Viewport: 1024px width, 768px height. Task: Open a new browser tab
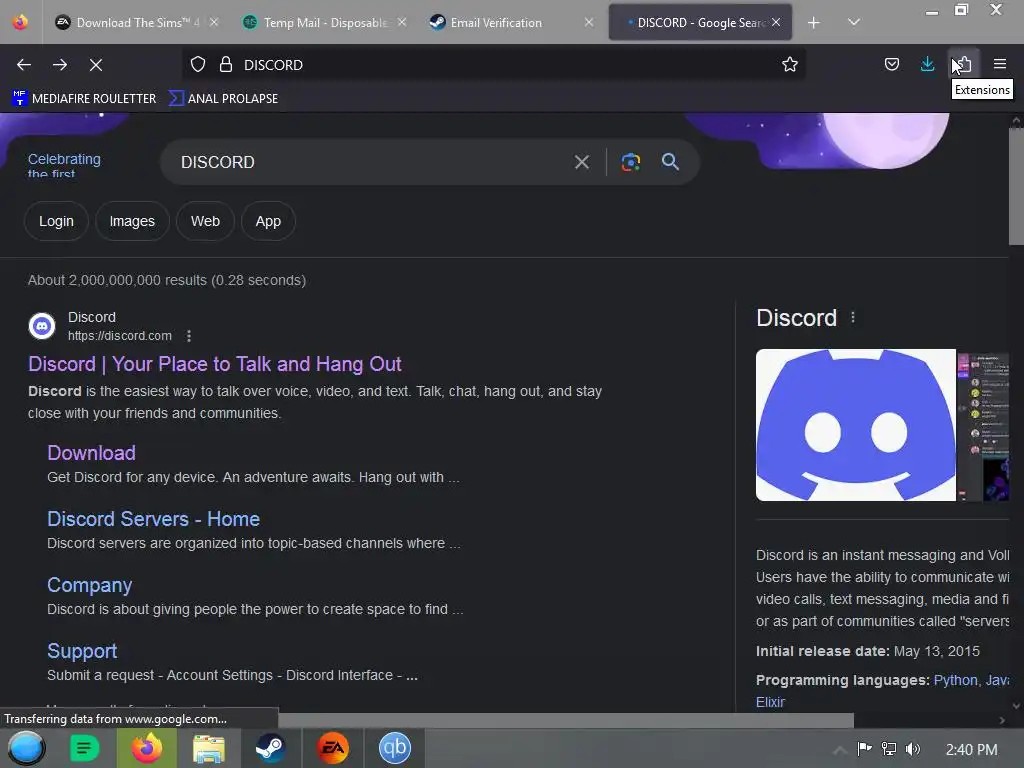(x=814, y=23)
